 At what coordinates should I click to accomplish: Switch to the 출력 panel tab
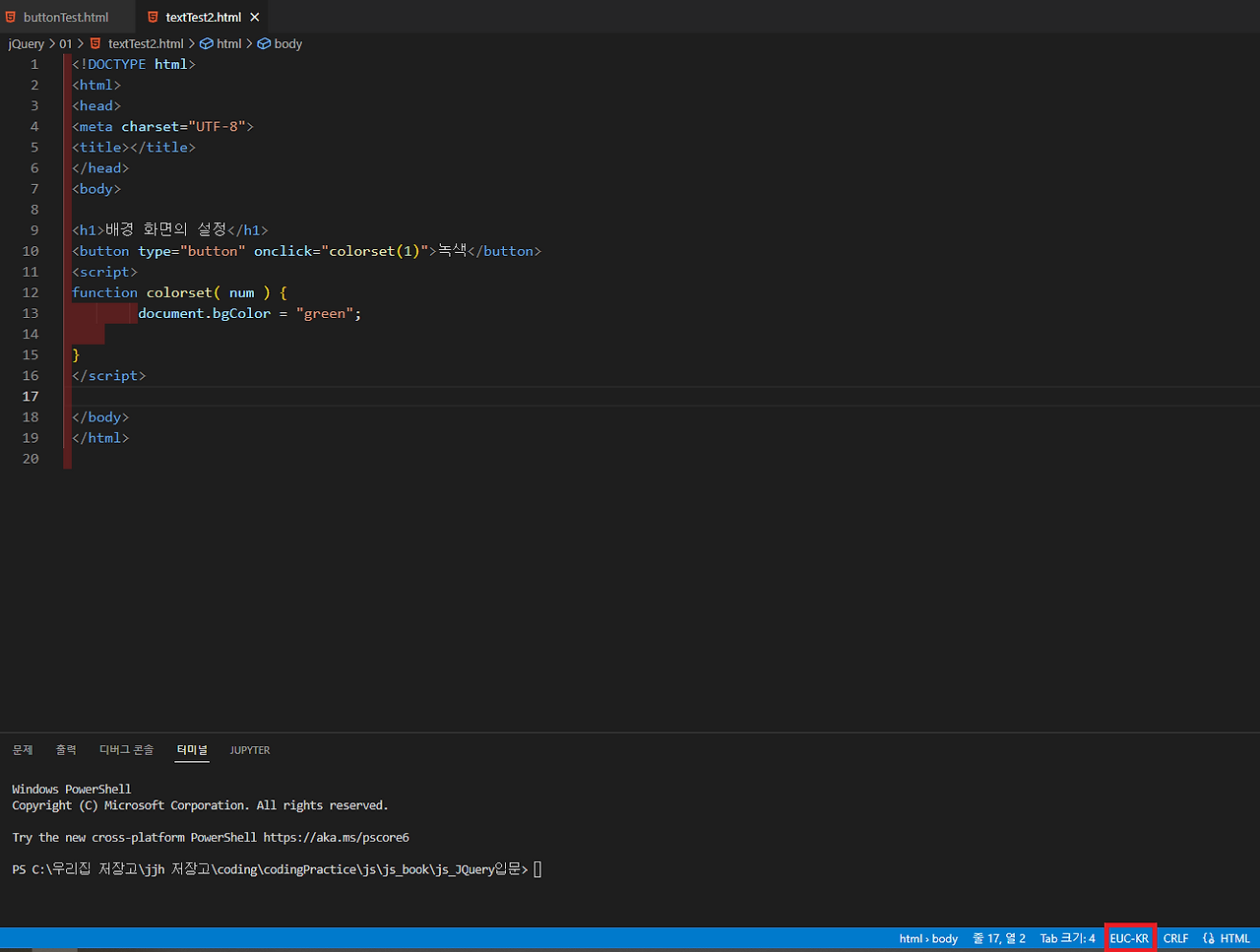tap(66, 749)
